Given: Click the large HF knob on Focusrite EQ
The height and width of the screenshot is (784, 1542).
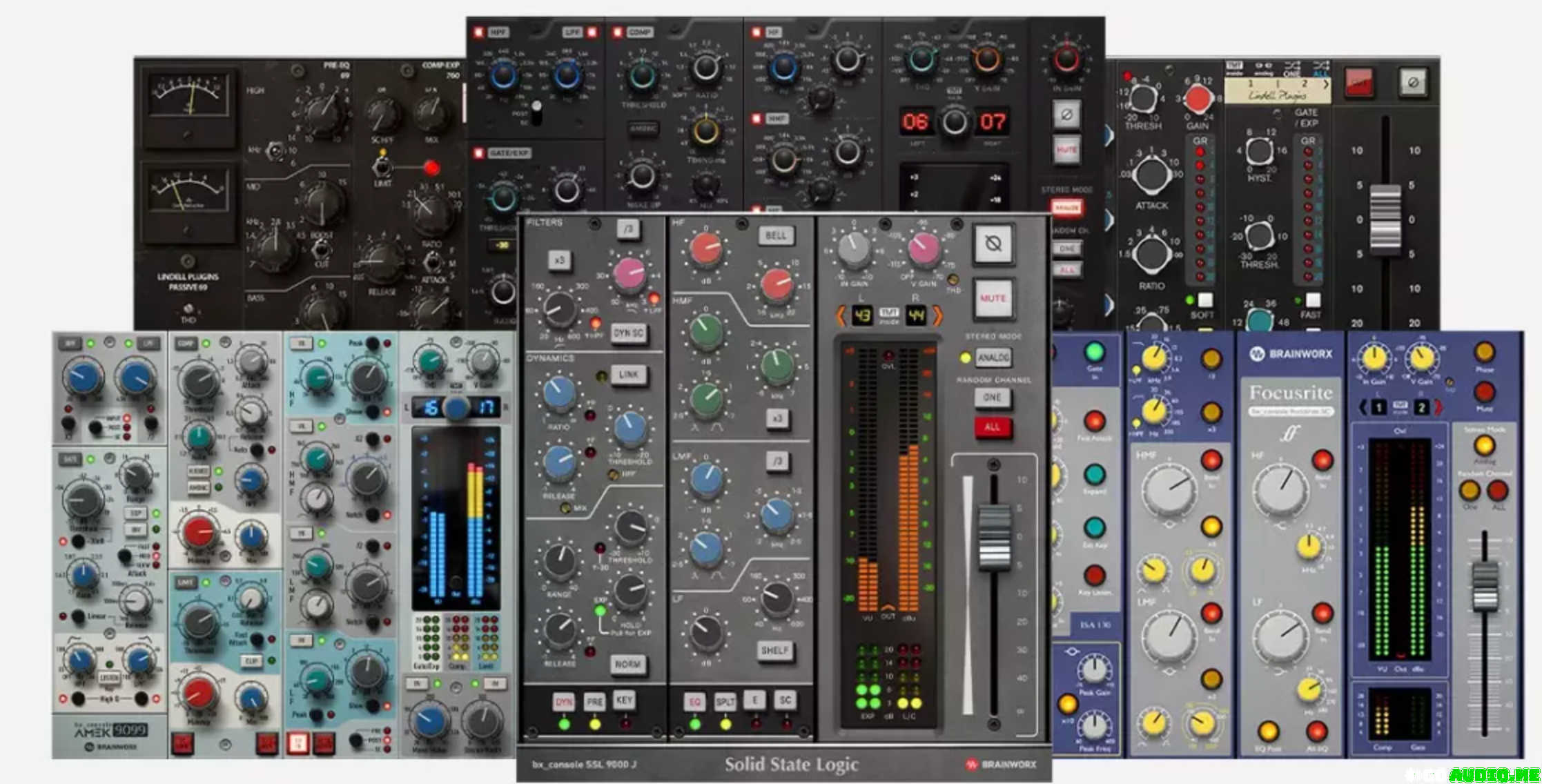Looking at the screenshot, I should tap(1282, 487).
